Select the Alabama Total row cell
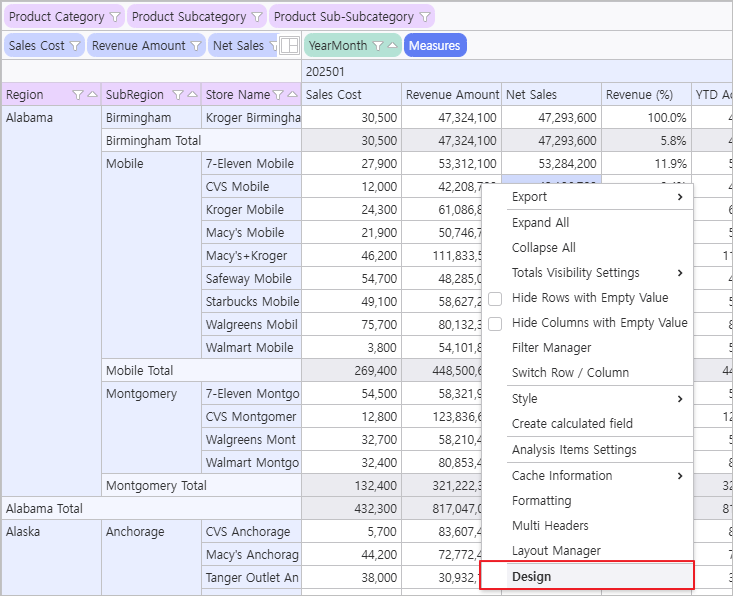The height and width of the screenshot is (596, 733). (45, 509)
